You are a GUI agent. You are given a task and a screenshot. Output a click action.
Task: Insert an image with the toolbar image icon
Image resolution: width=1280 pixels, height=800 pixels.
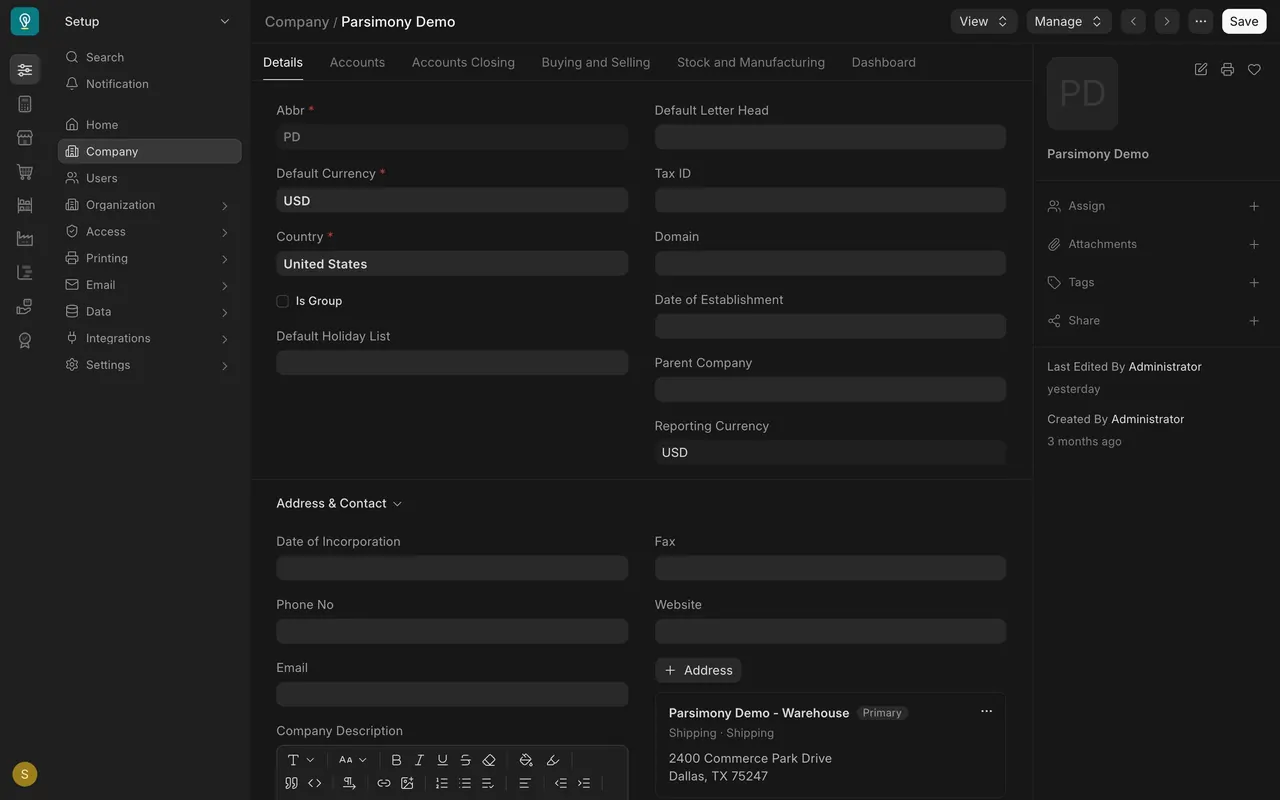click(407, 783)
